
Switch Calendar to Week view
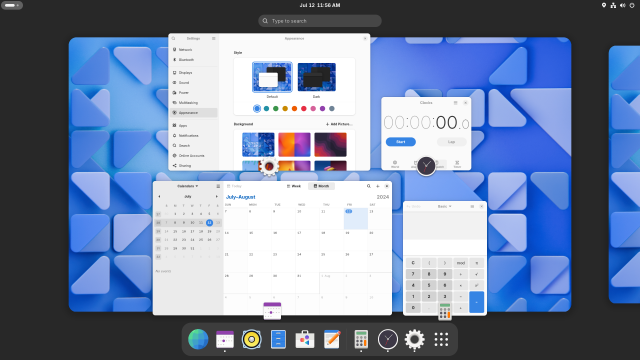point(294,186)
